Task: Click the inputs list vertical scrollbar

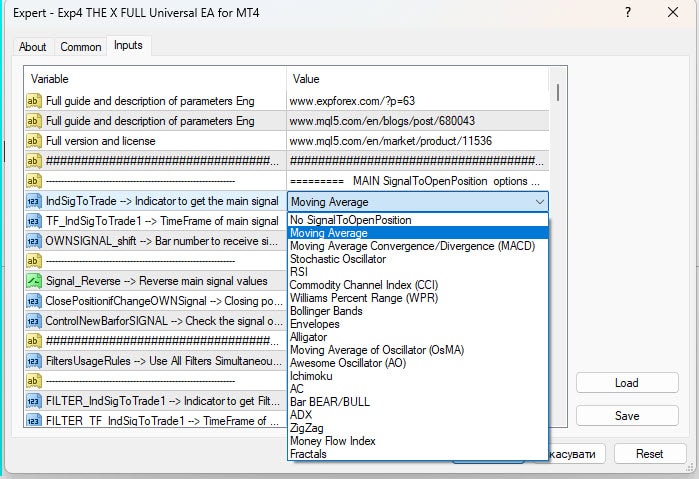Action: tap(558, 92)
